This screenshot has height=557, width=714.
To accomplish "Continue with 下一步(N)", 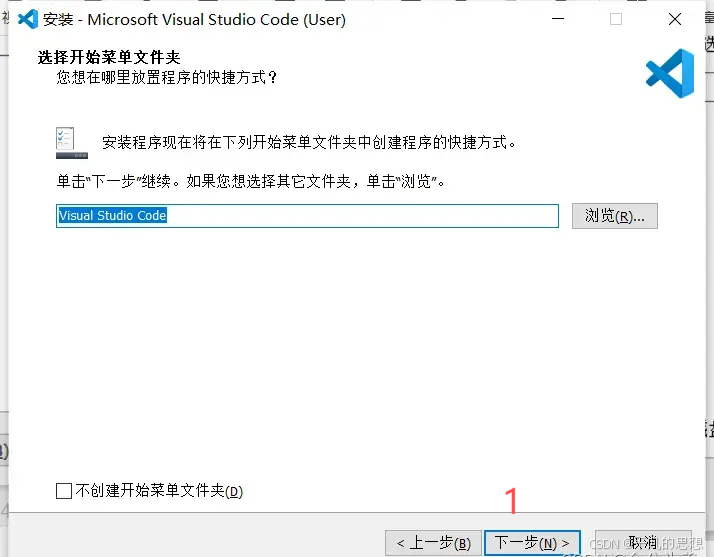I will 532,543.
